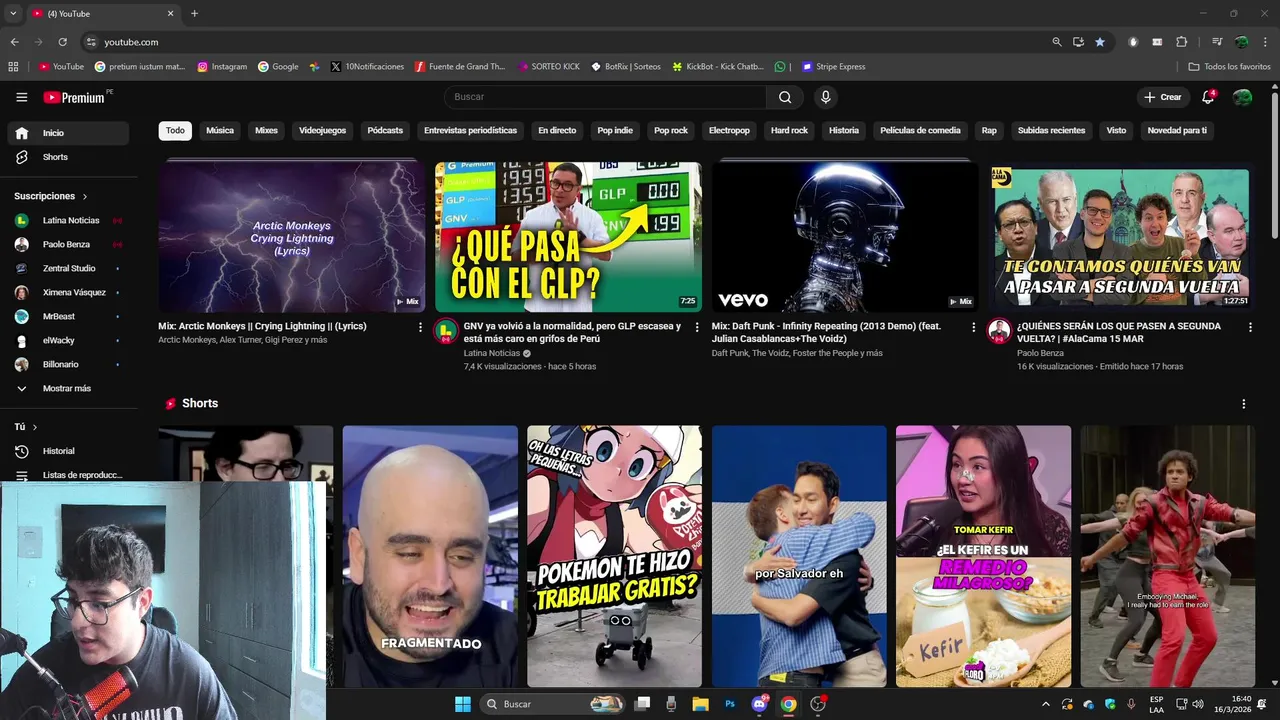This screenshot has width=1280, height=720.
Task: Open Zentral Studio subscription
Action: 68,268
